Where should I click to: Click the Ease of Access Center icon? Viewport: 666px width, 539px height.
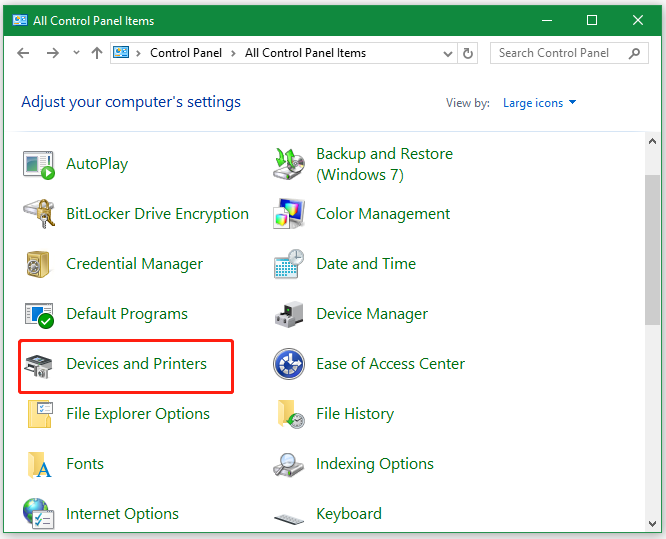pos(289,364)
